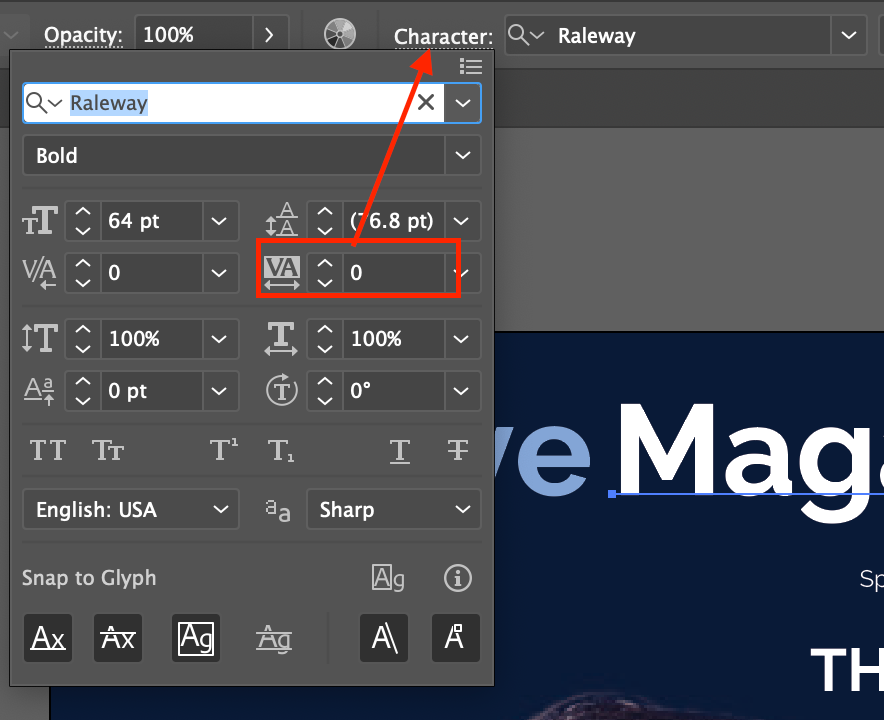Clear the Raleway font search field
The width and height of the screenshot is (884, 720).
[x=426, y=103]
